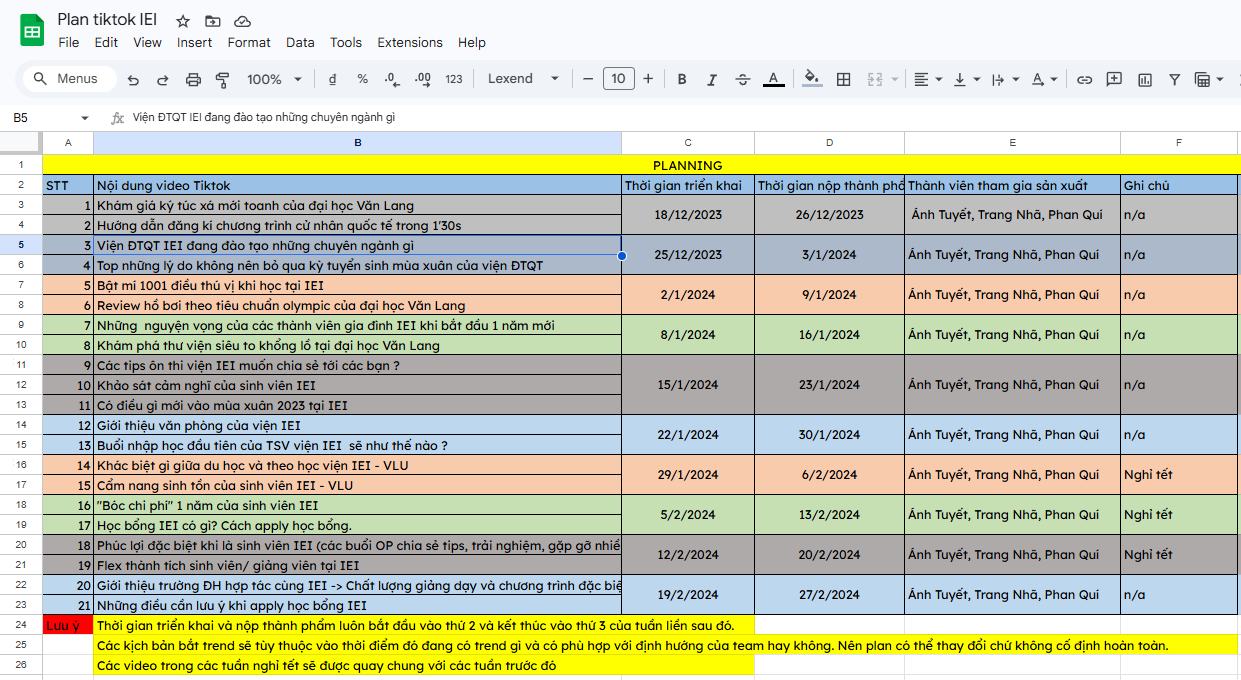Open the Data menu

(300, 43)
